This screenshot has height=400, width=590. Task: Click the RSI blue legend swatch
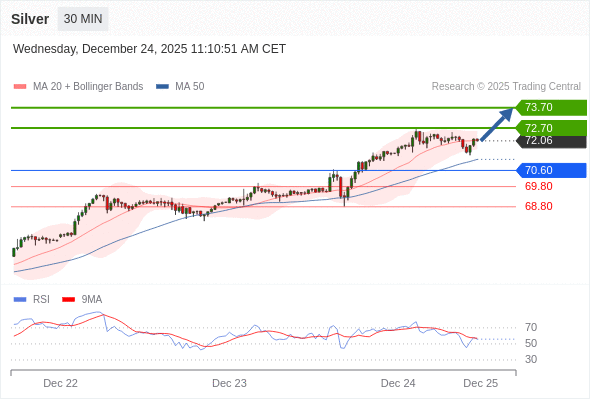coord(20,300)
